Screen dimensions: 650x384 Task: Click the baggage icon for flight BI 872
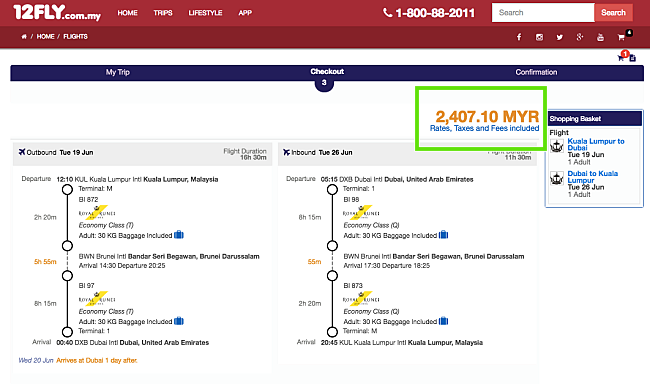[x=179, y=235]
